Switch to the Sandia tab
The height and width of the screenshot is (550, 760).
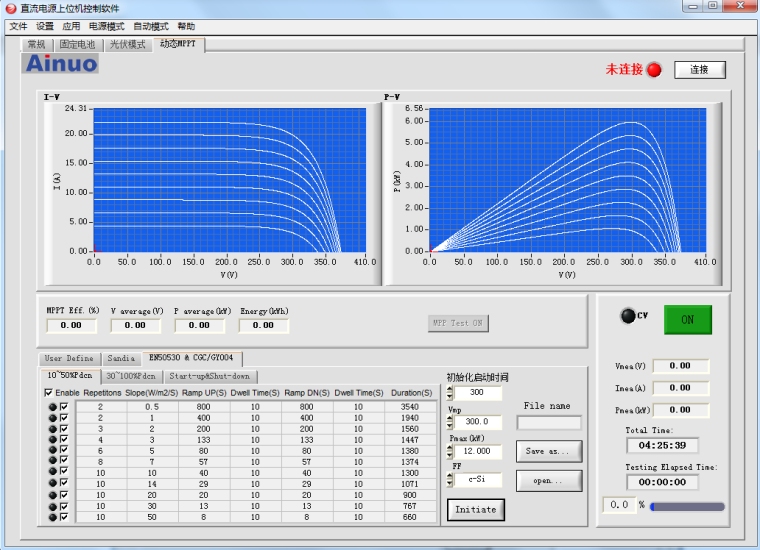[120, 358]
